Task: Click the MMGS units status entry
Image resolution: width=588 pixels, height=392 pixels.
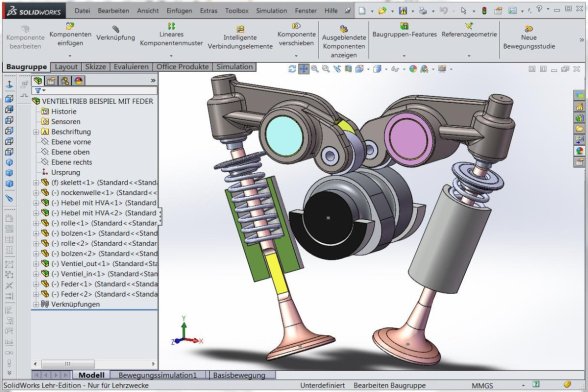Action: (x=482, y=385)
